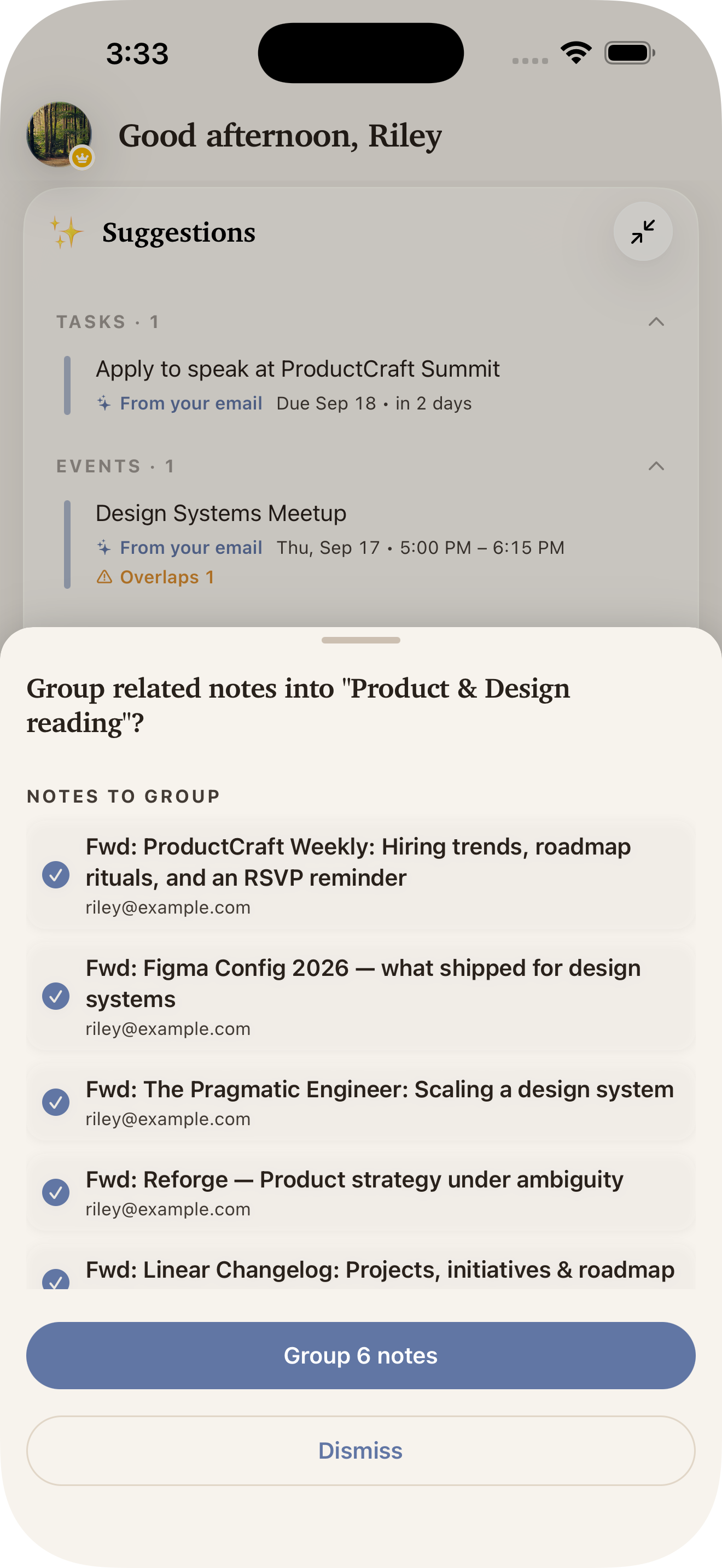This screenshot has width=722, height=1568.
Task: Tap the Wi-Fi status icon
Action: 576,53
